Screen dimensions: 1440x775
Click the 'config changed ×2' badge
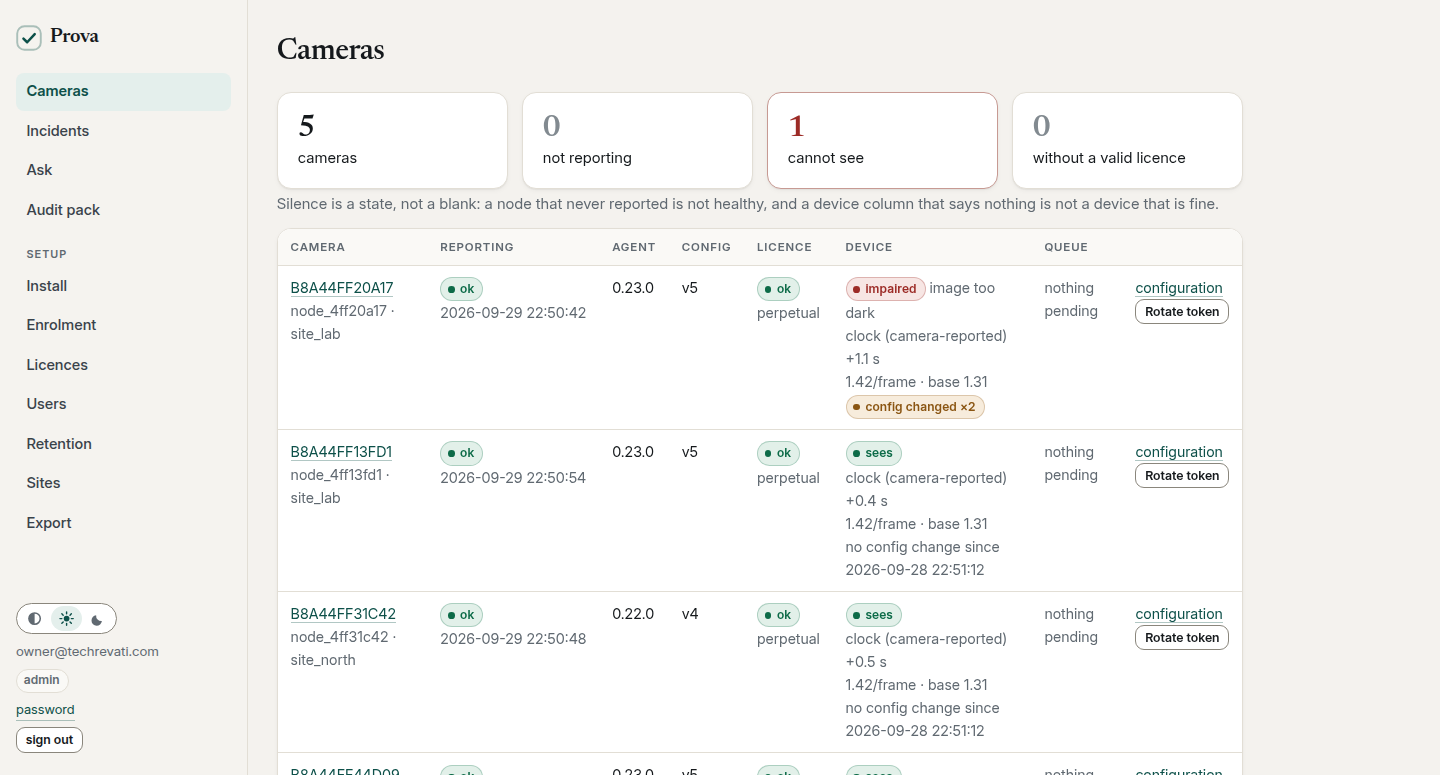[915, 407]
